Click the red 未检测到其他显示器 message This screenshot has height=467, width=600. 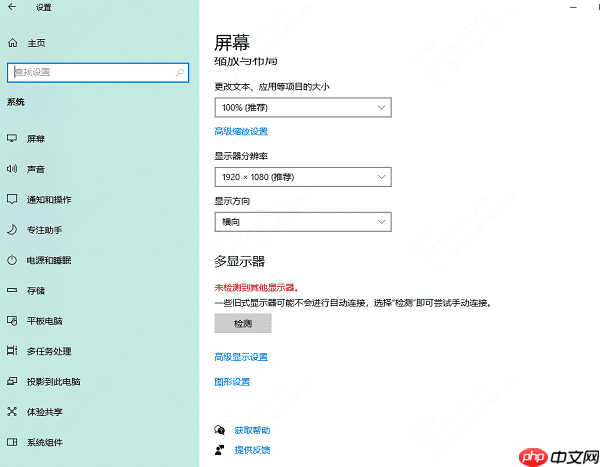[x=256, y=287]
